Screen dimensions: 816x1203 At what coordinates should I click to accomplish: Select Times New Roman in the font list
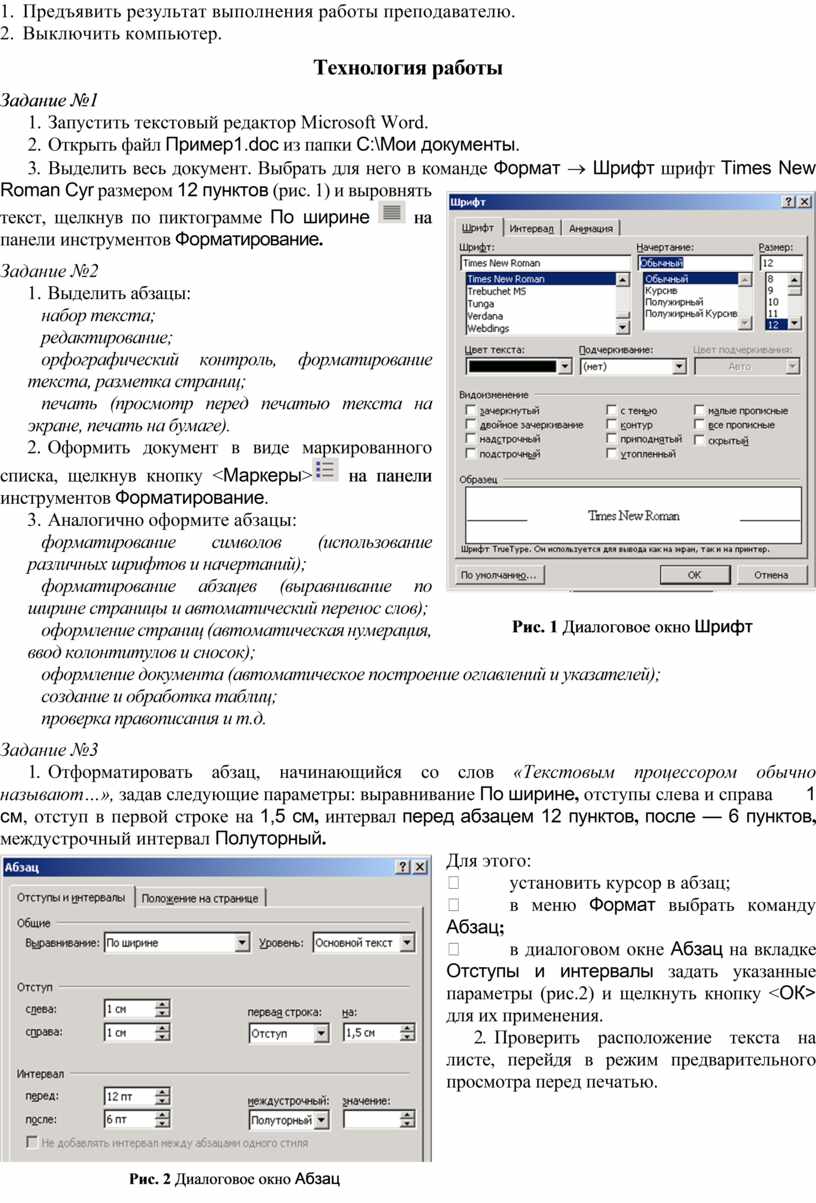539,279
